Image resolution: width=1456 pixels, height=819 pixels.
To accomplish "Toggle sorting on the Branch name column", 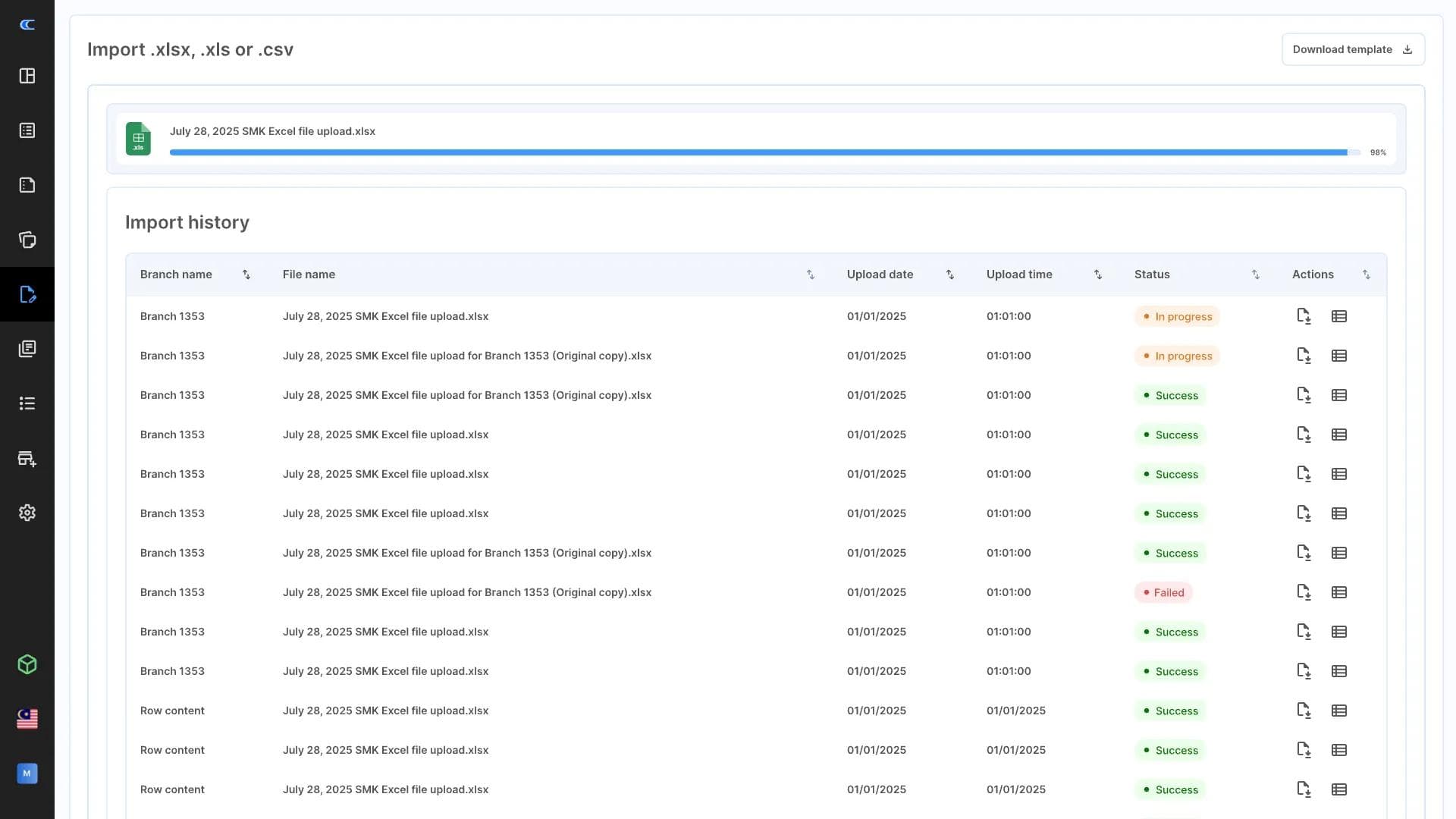I will [246, 275].
